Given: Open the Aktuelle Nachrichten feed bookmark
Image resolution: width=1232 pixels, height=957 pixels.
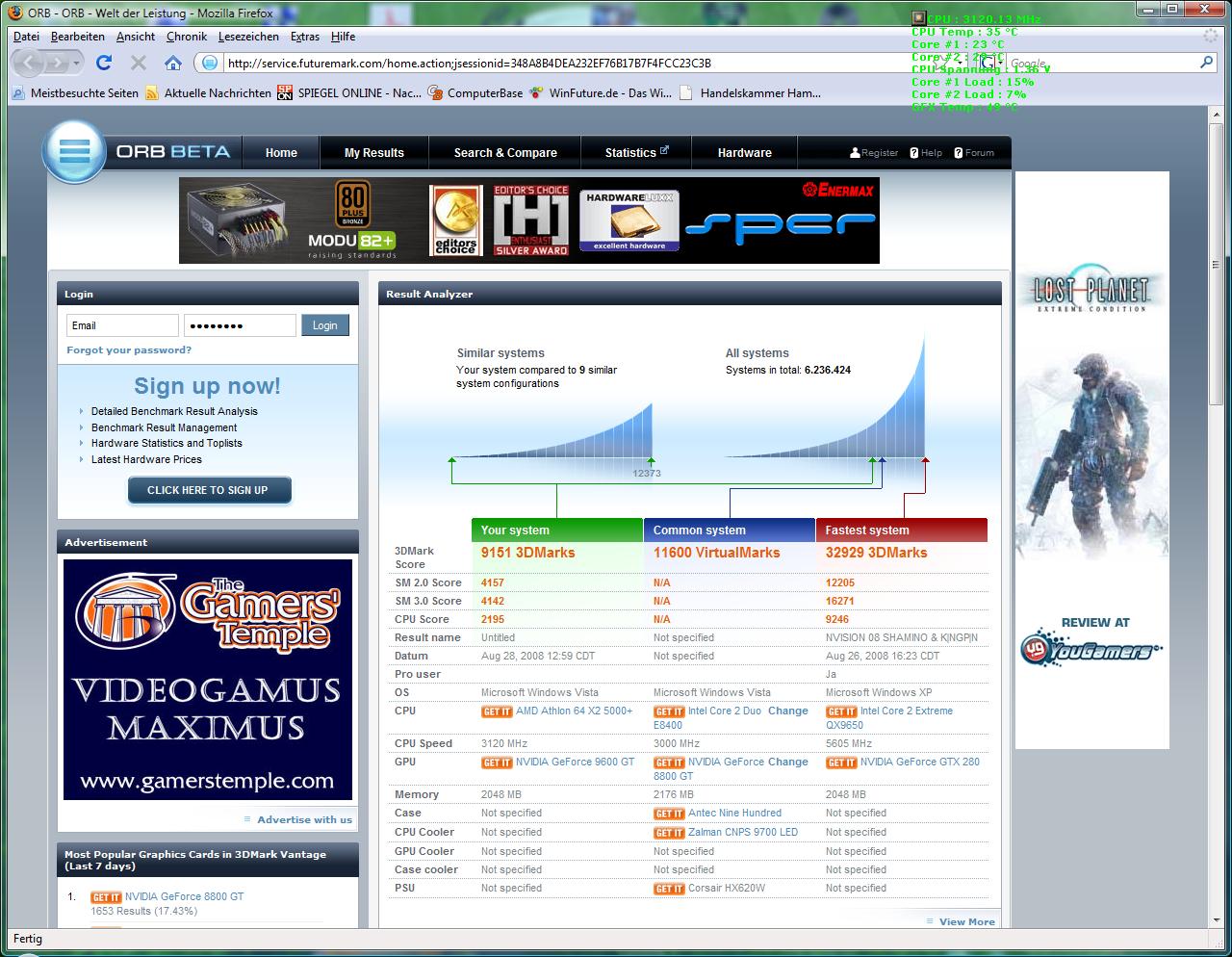Looking at the screenshot, I should pos(208,93).
